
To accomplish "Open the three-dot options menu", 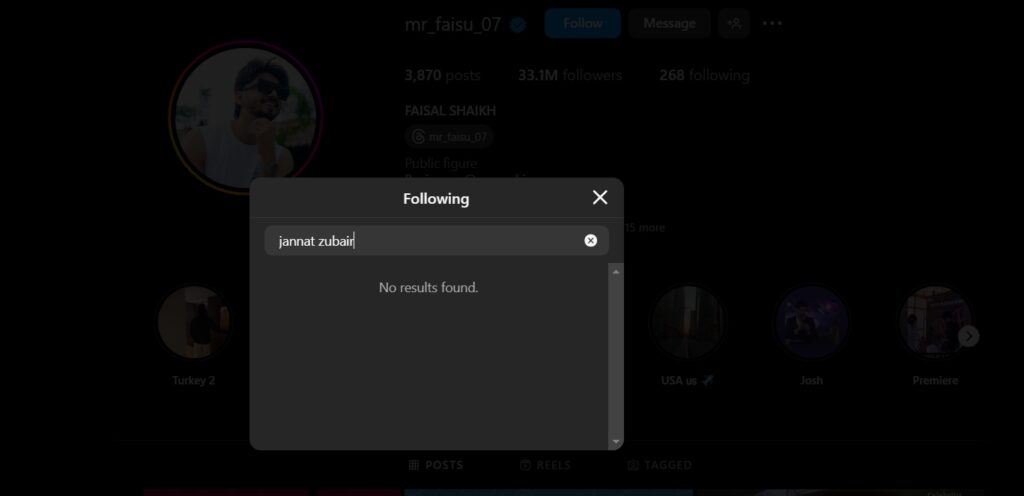I will [x=772, y=23].
